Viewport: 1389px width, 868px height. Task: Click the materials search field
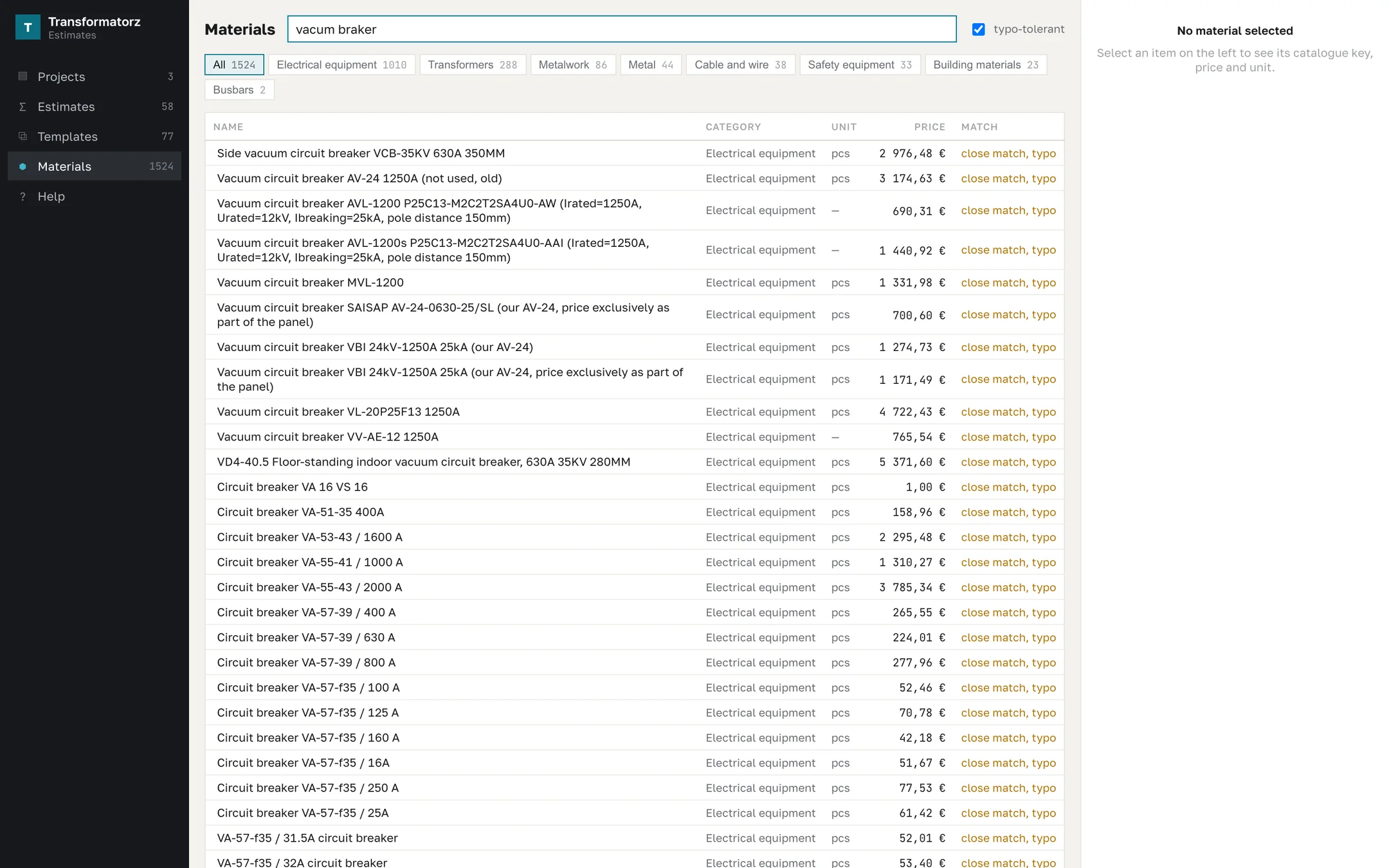pyautogui.click(x=622, y=29)
